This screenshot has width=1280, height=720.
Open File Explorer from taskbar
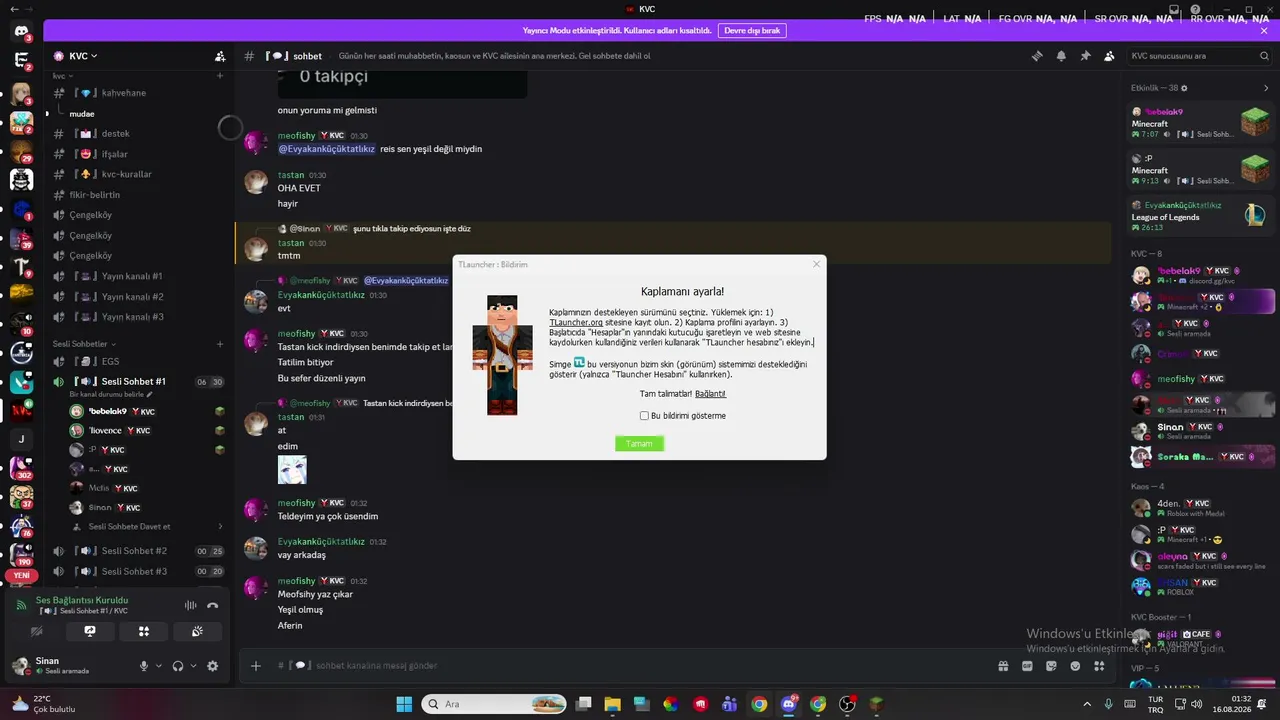coord(612,704)
